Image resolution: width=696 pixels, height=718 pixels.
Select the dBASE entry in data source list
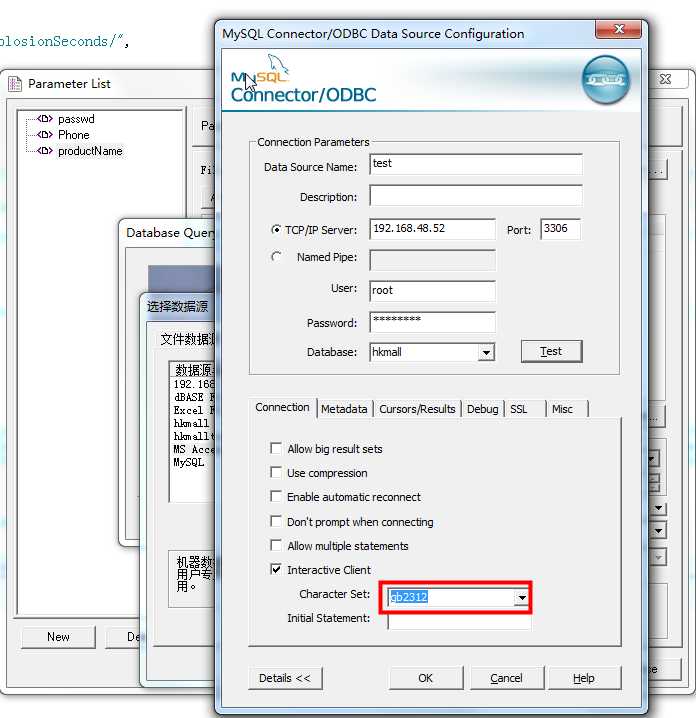click(x=194, y=397)
